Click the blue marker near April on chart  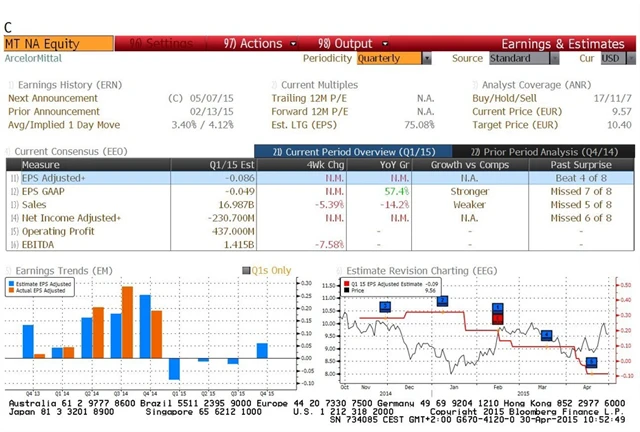[591, 362]
